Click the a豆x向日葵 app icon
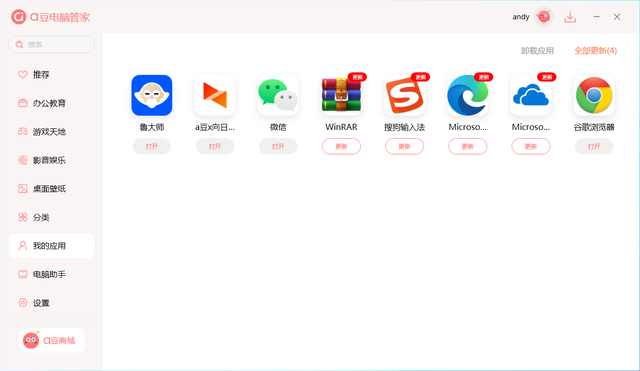This screenshot has width=640, height=371. [215, 95]
